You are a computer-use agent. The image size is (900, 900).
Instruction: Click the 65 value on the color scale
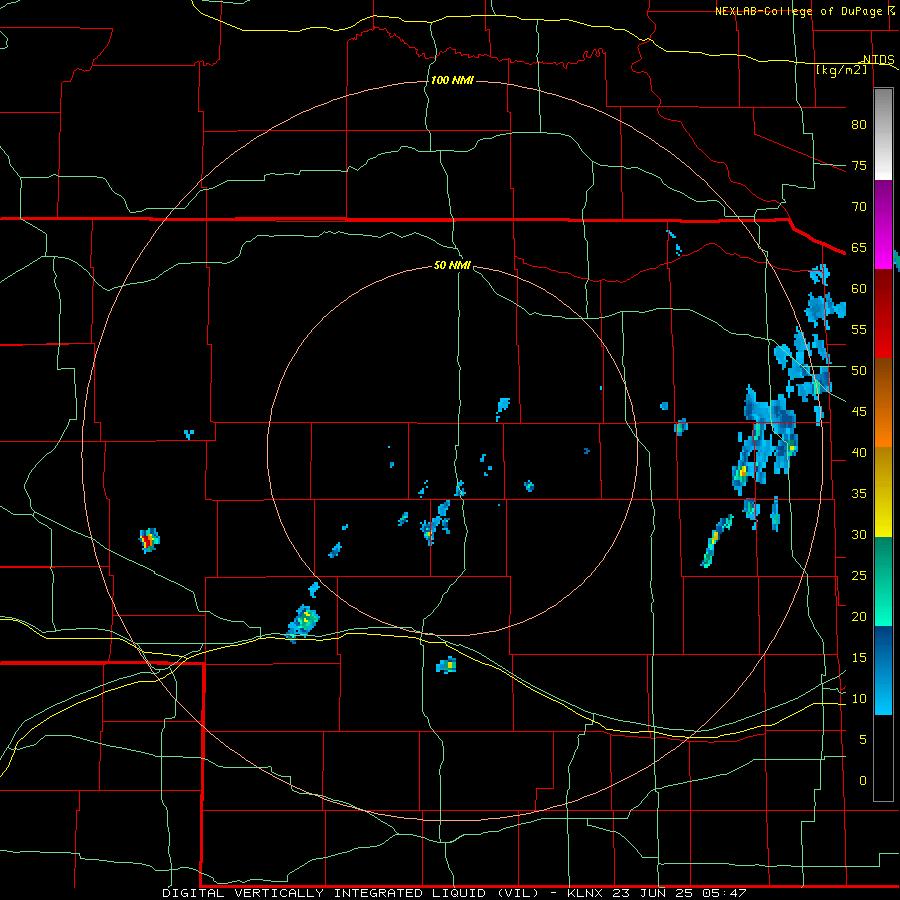[859, 248]
